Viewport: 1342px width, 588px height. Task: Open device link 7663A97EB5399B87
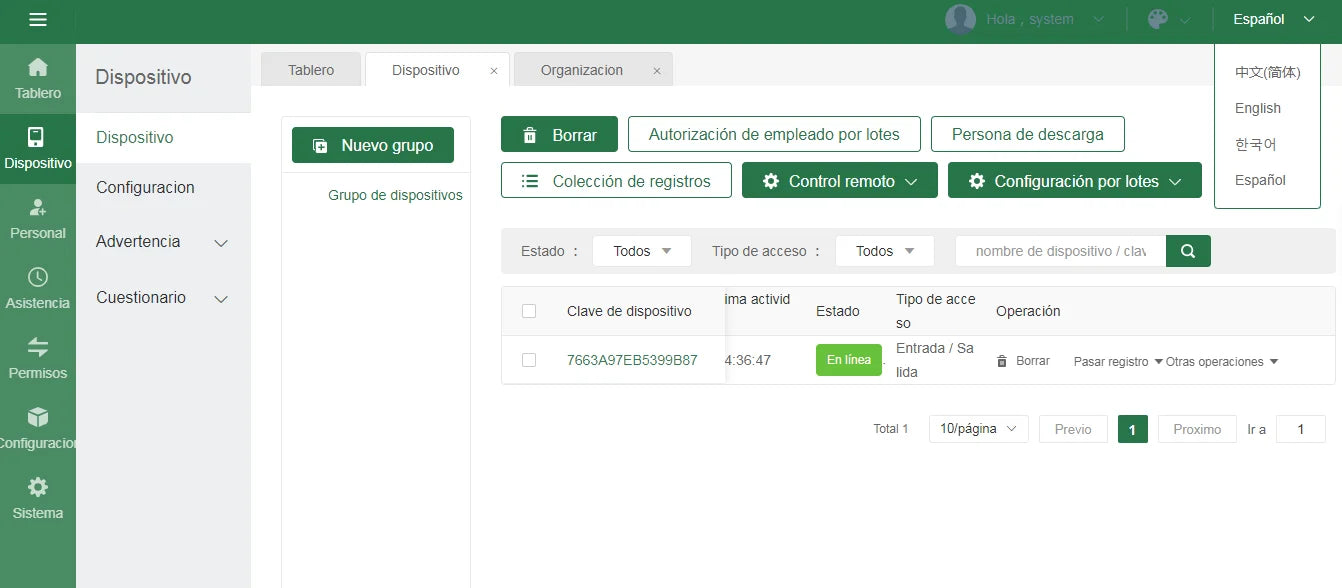(x=632, y=360)
